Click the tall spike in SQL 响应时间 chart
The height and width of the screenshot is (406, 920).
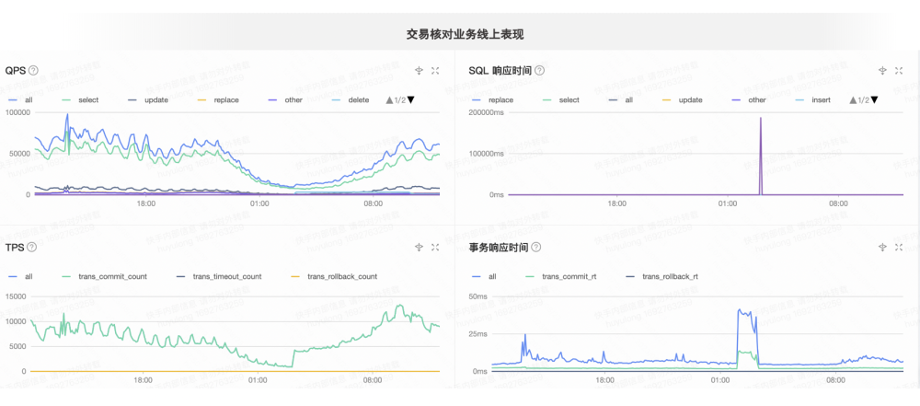[761, 154]
